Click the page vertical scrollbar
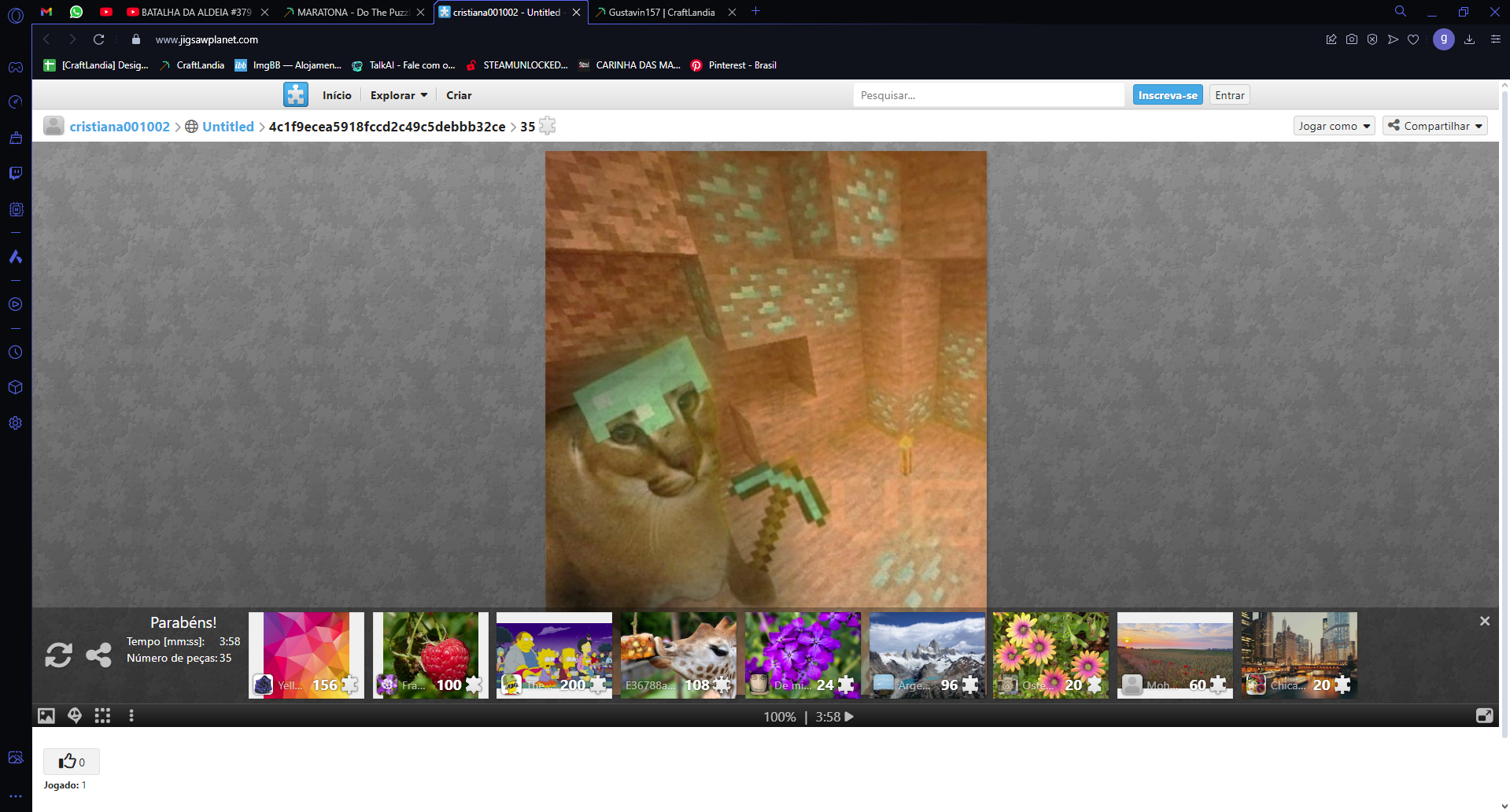The width and height of the screenshot is (1510, 812). point(1504,413)
